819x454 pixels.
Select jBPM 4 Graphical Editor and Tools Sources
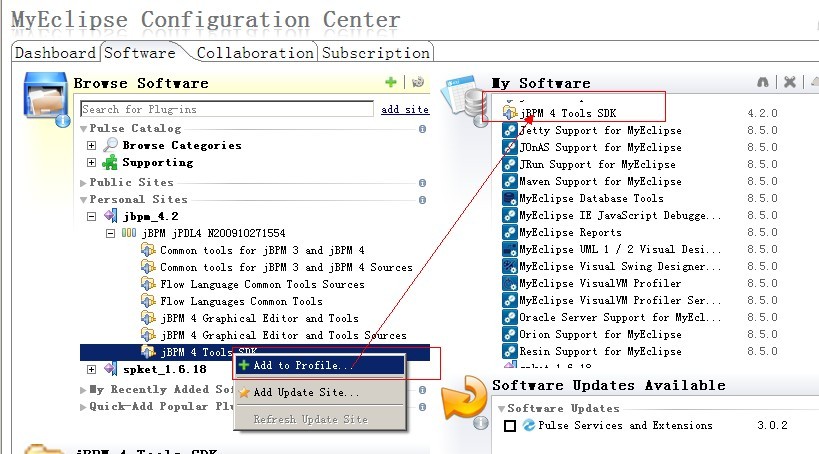click(x=284, y=335)
